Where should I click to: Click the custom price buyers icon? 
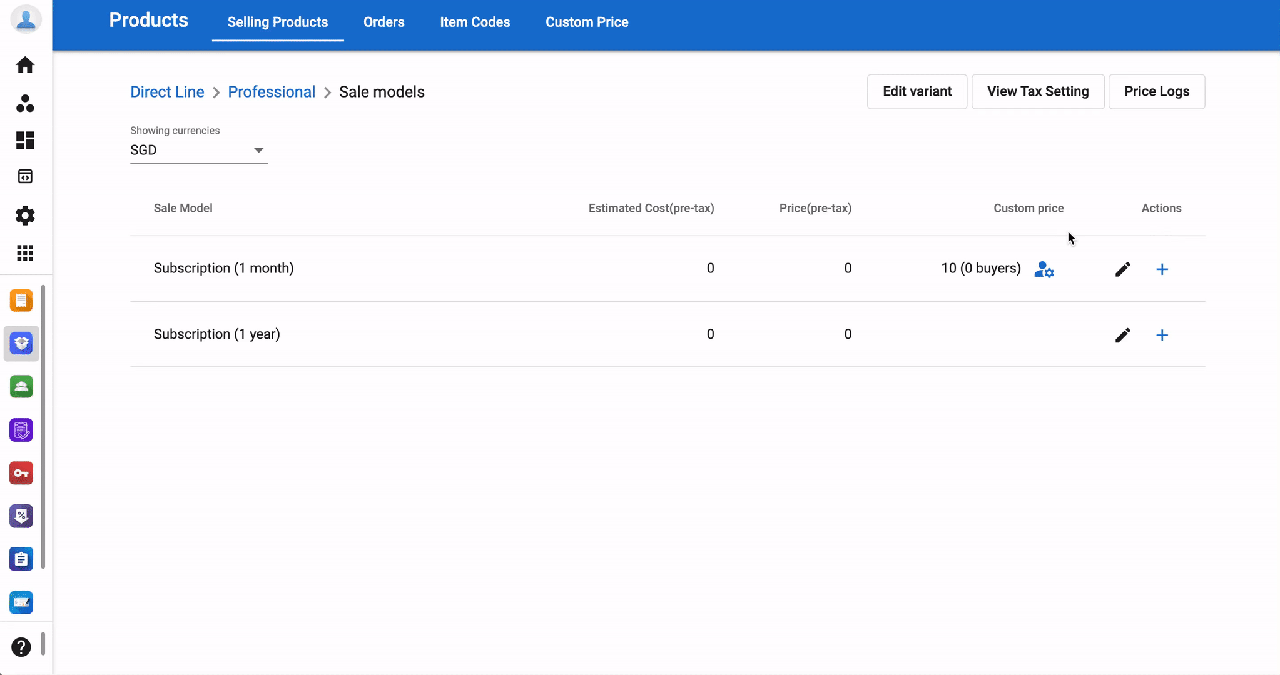1044,269
